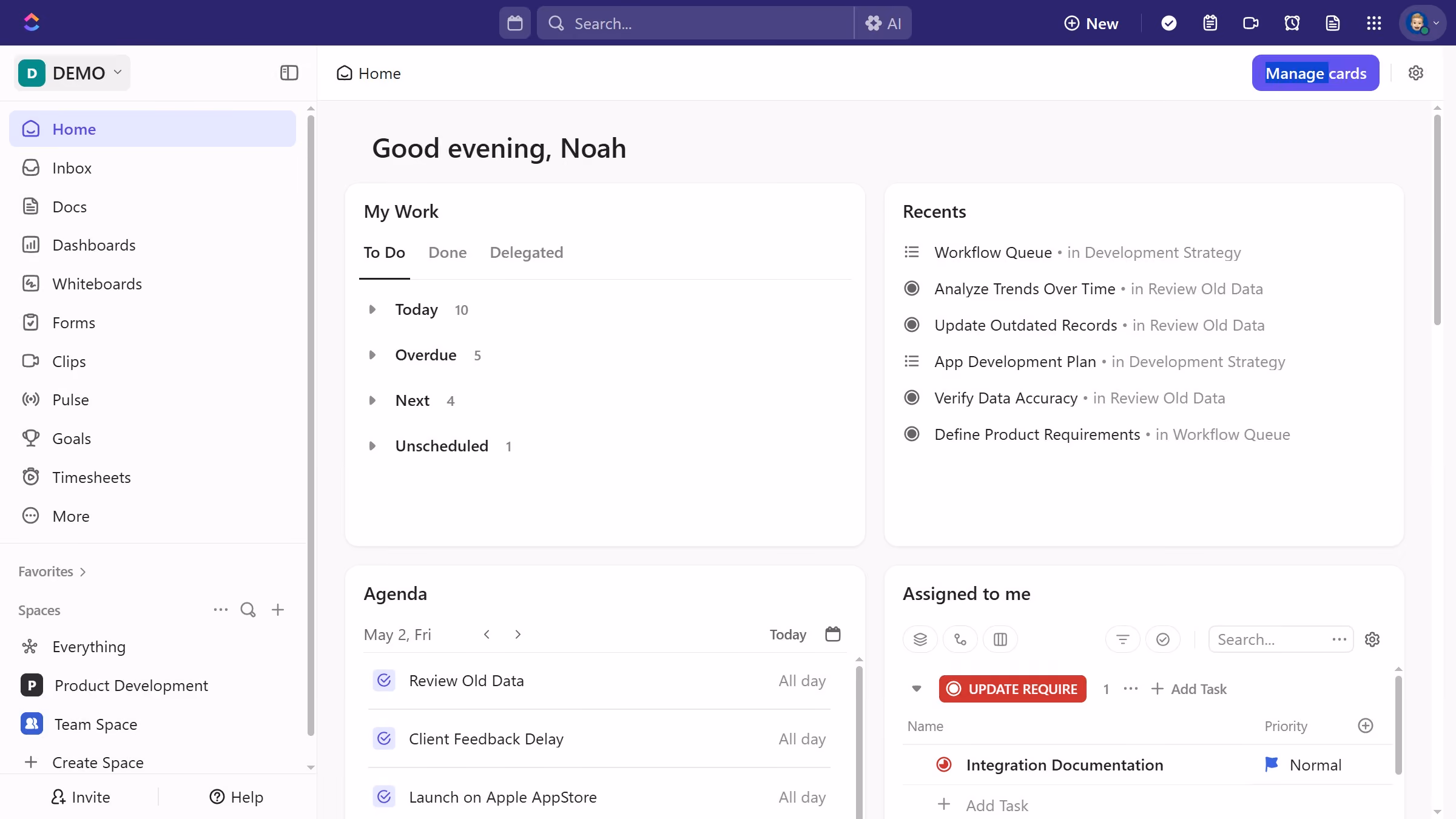Open reminders alarm clock icon
The image size is (1456, 819).
coord(1292,23)
